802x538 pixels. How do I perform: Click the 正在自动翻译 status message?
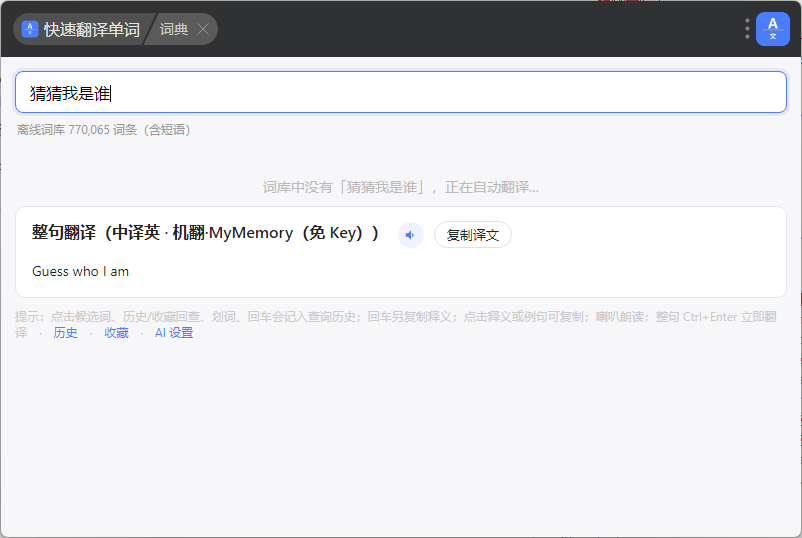click(x=400, y=188)
